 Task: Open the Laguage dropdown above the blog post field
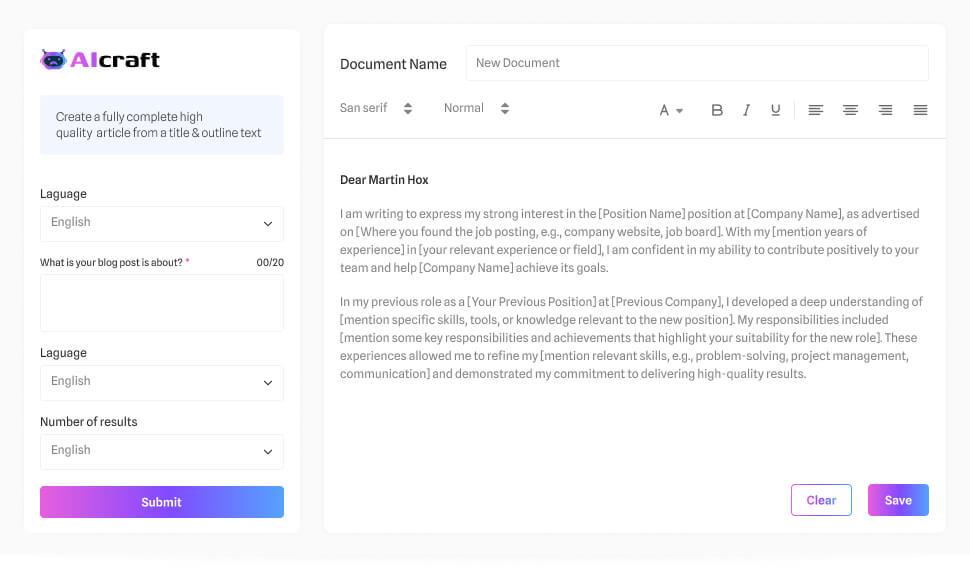point(161,223)
